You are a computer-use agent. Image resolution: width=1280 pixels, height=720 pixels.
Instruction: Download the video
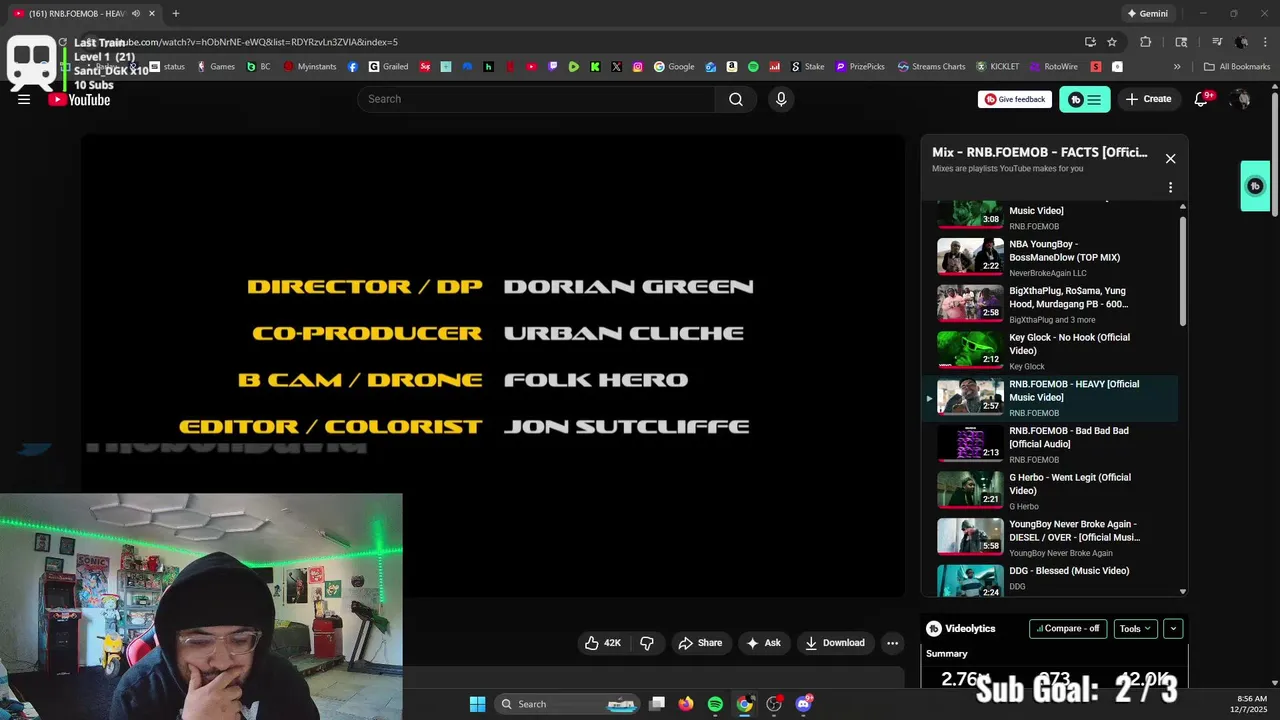[x=835, y=643]
